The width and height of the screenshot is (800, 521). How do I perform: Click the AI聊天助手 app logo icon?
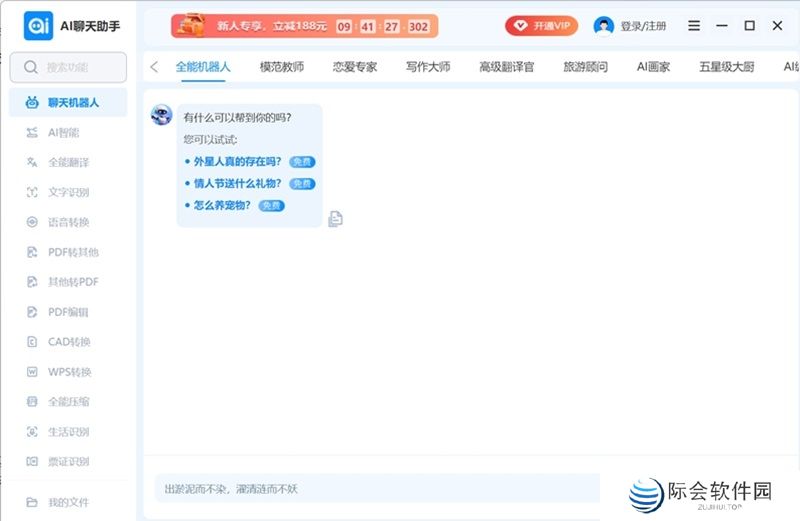38,26
